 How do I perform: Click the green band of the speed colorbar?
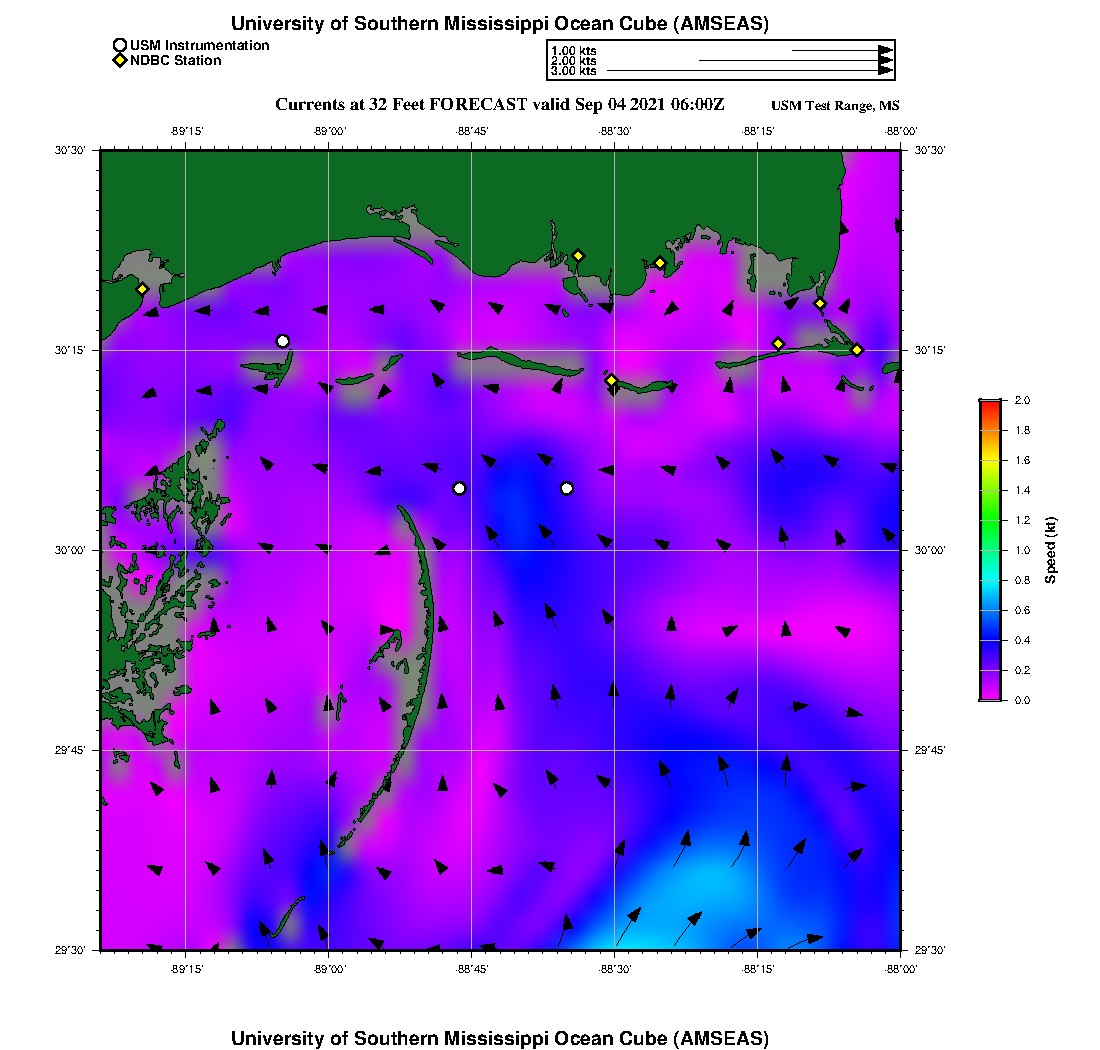tap(990, 520)
